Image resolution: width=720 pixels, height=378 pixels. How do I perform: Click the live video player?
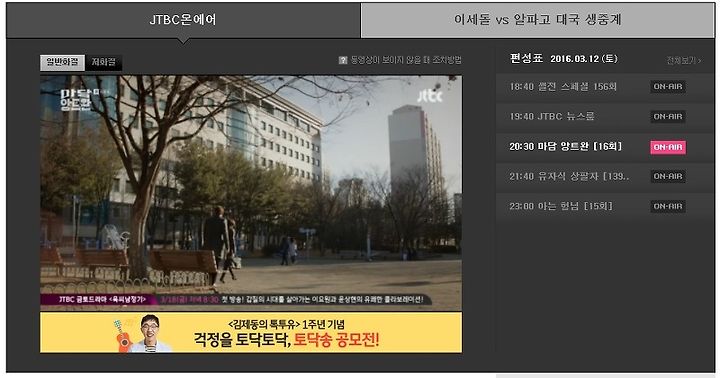tap(251, 193)
